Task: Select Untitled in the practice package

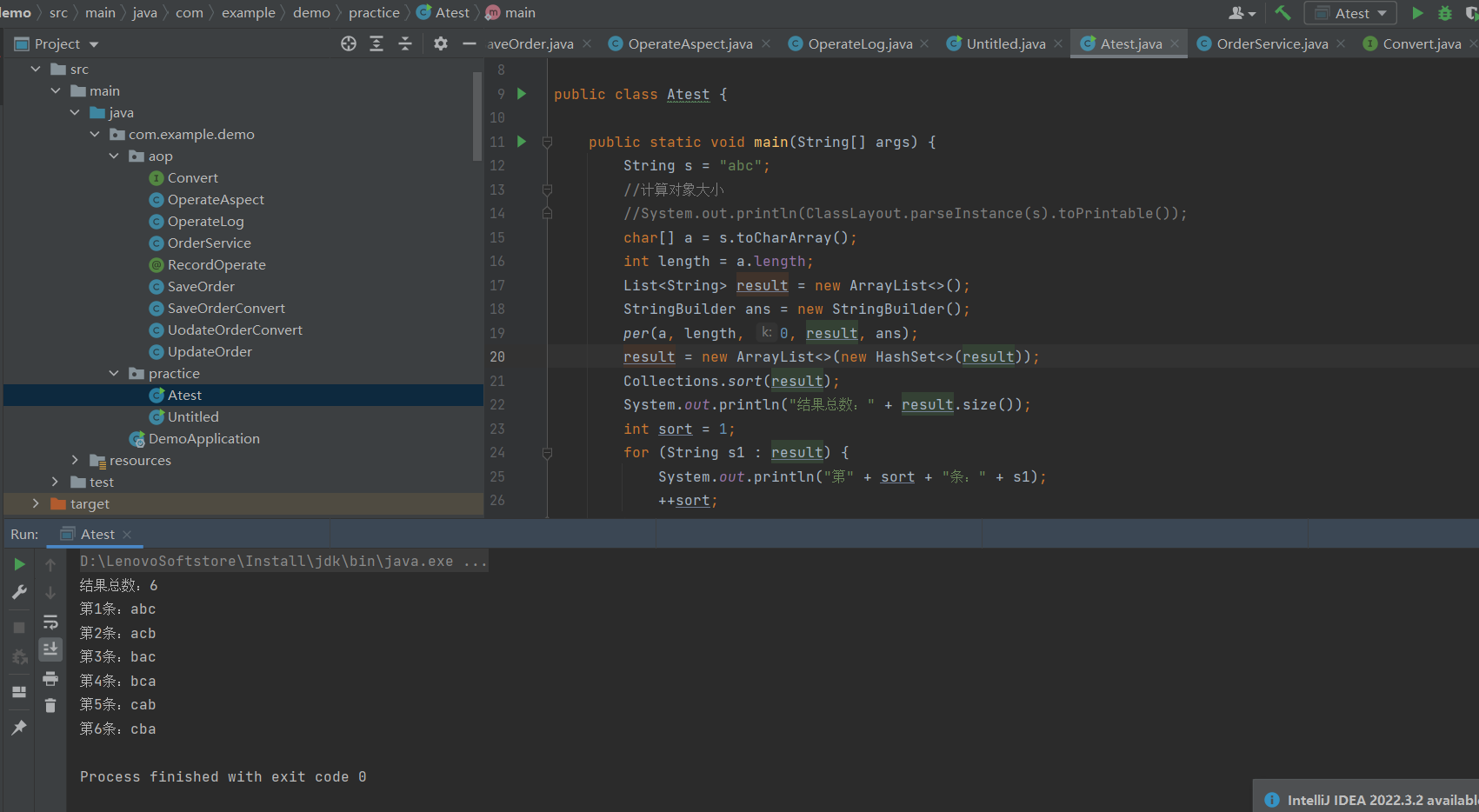Action: point(193,416)
